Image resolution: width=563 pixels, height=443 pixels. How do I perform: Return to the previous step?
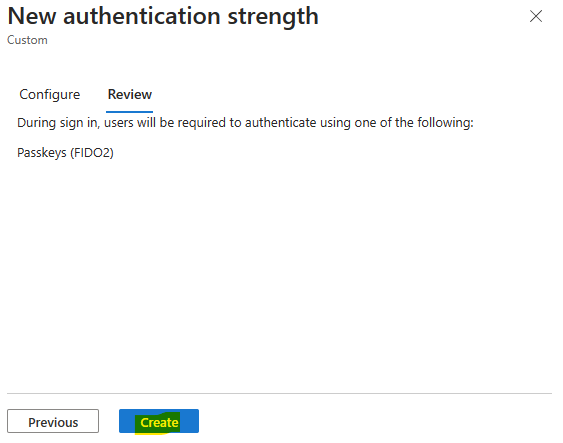(53, 421)
